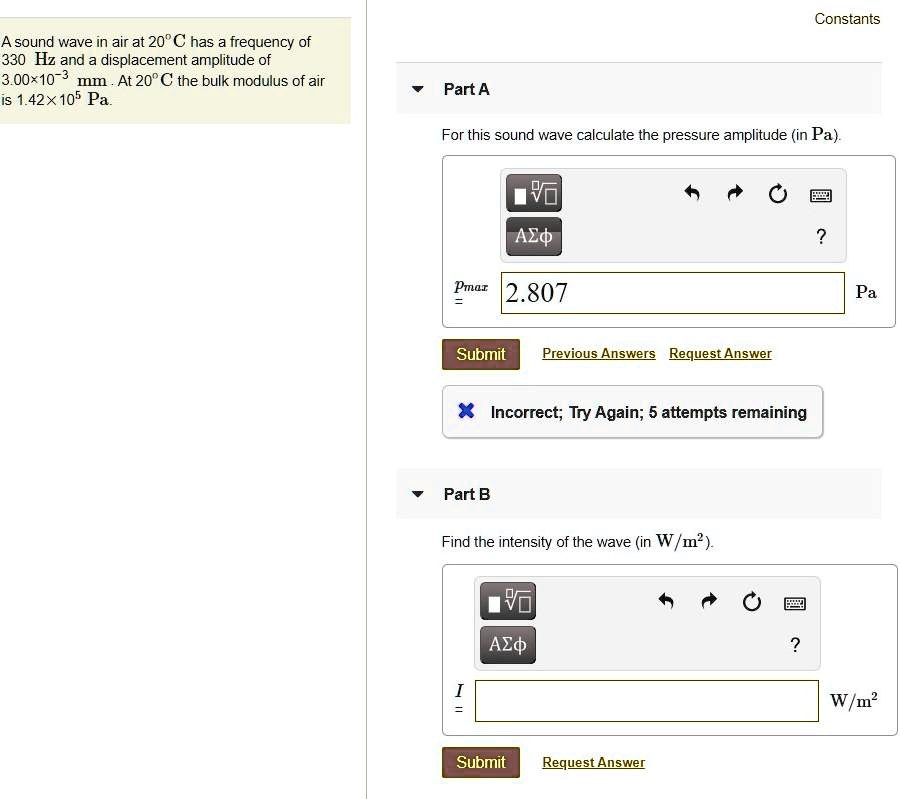The image size is (901, 799).
Task: Reset the Part A answer with the circular arrow
Action: (778, 194)
